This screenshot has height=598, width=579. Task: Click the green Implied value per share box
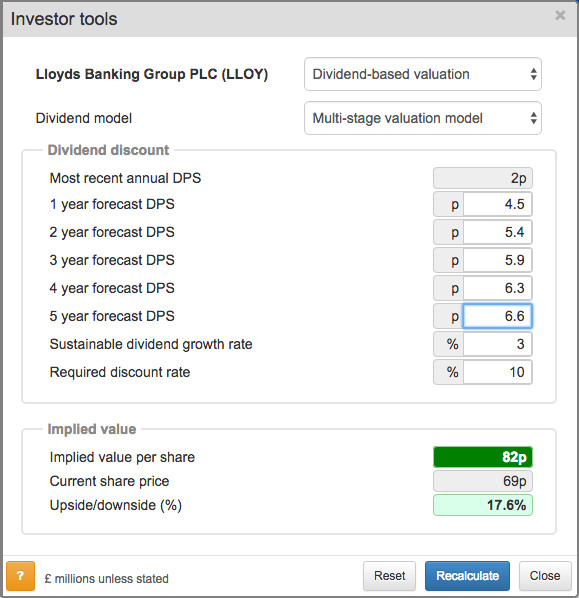(x=482, y=457)
